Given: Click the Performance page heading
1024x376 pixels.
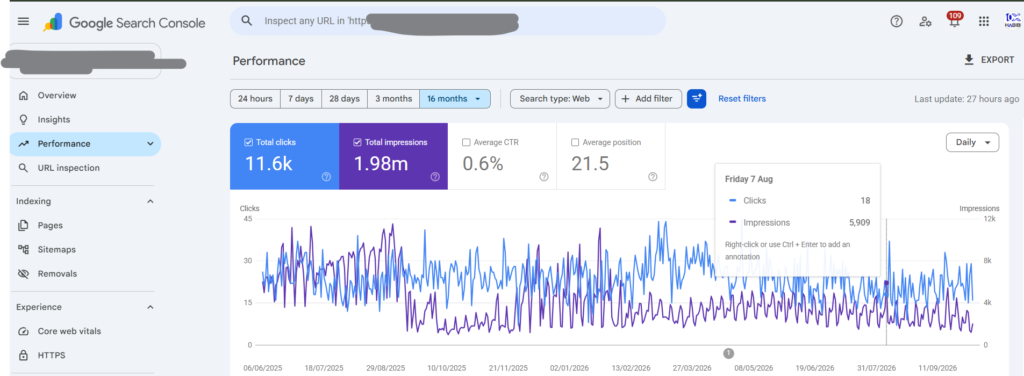Looking at the screenshot, I should click(x=268, y=61).
